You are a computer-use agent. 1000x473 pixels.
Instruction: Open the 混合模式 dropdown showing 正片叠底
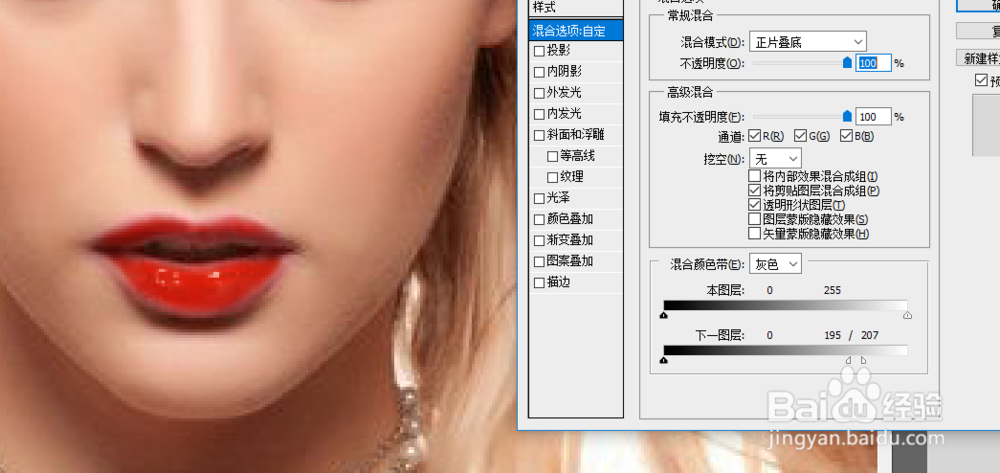pyautogui.click(x=808, y=42)
